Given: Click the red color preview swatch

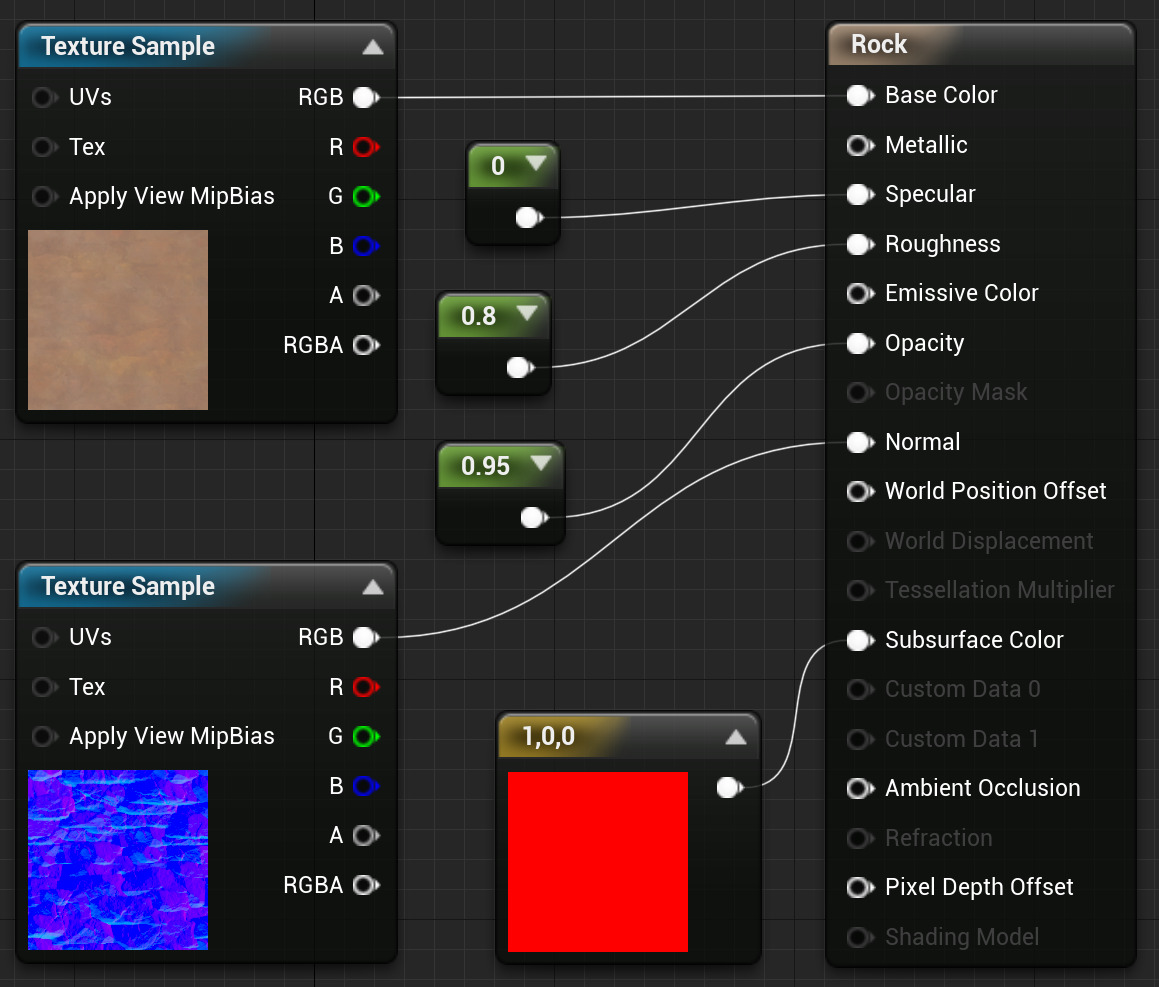Looking at the screenshot, I should tap(597, 861).
